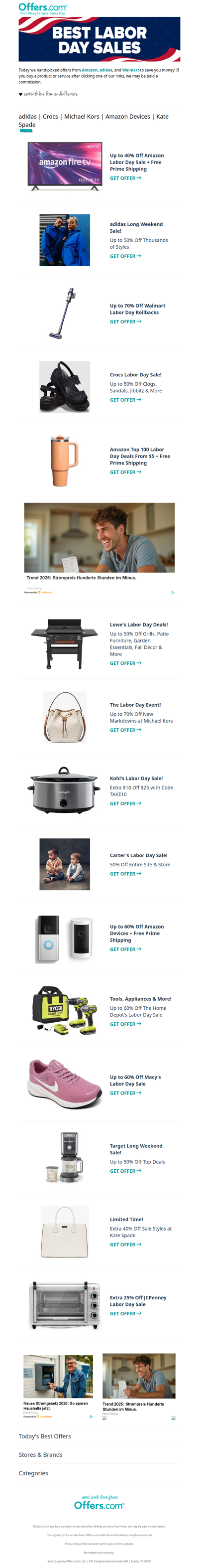Click GET OFFER for the Home Depot tools sale
199x1568 pixels.
click(x=125, y=1024)
